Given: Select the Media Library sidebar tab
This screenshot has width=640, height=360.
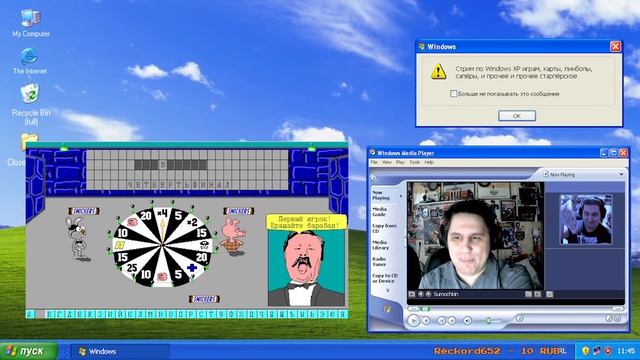Looking at the screenshot, I should 380,245.
